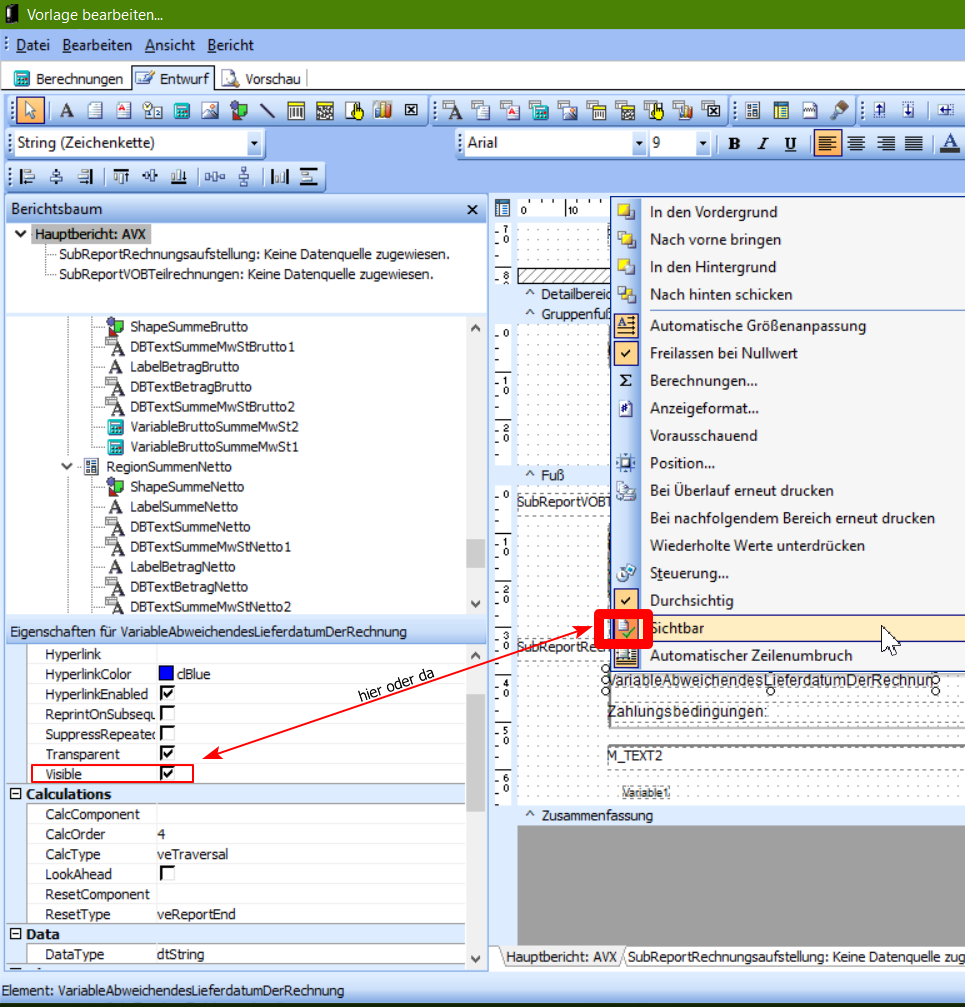Toggle Freilassen bei Nullwert menu option
The image size is (965, 1007).
point(790,353)
